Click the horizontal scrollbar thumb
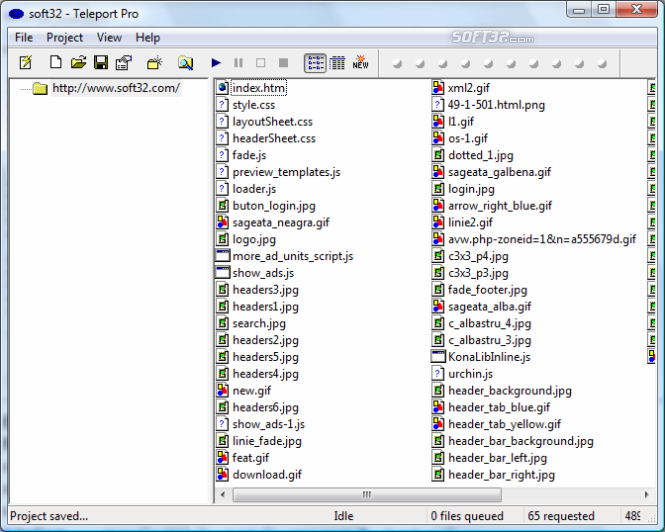The height and width of the screenshot is (532, 665). (x=367, y=495)
